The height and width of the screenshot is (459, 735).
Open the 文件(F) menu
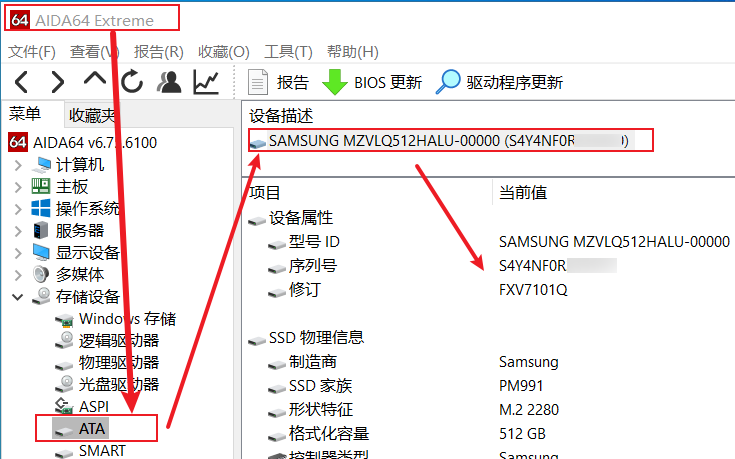[31, 52]
